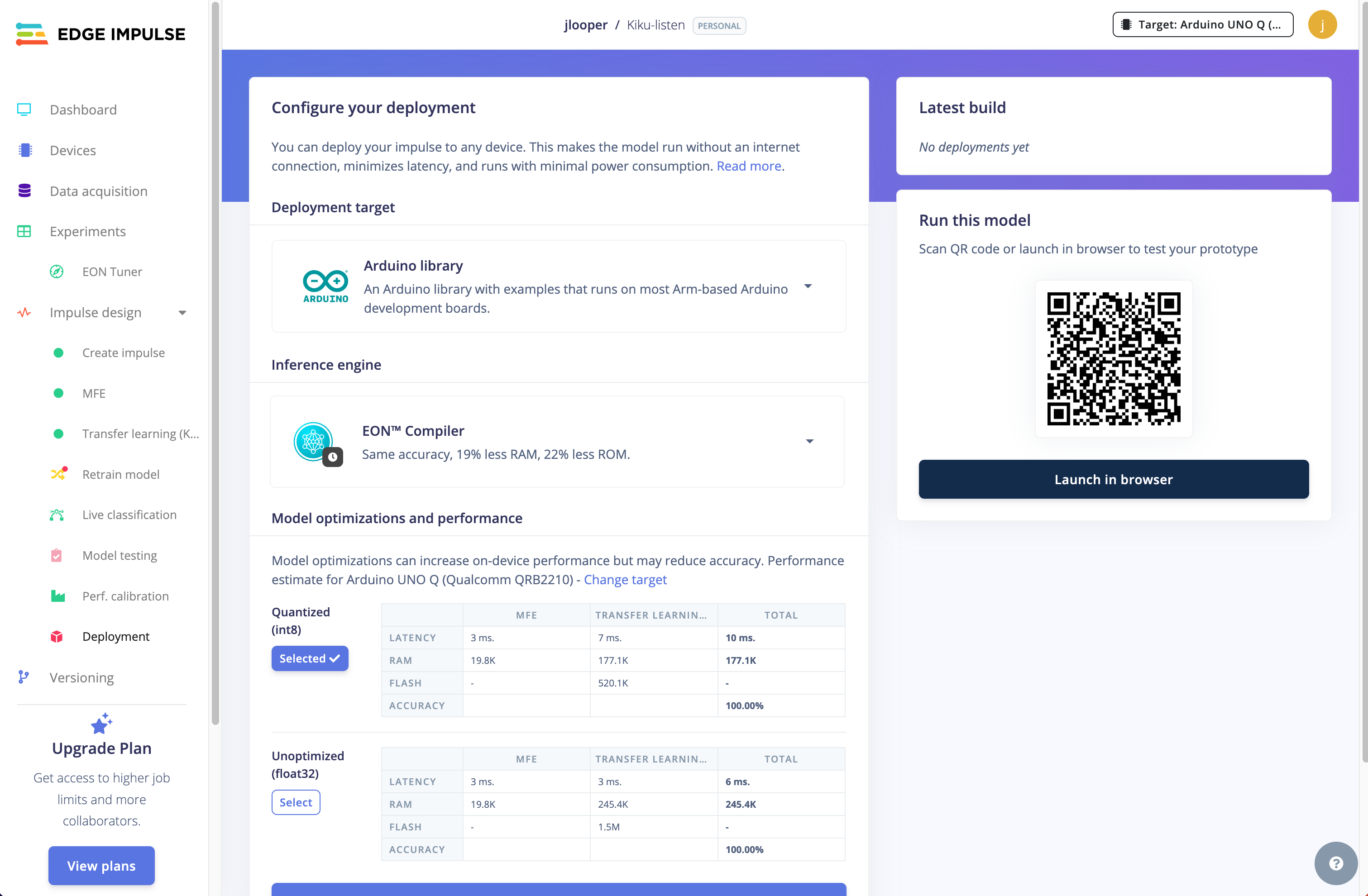
Task: Click the Impulse design pulse icon
Action: coord(24,313)
